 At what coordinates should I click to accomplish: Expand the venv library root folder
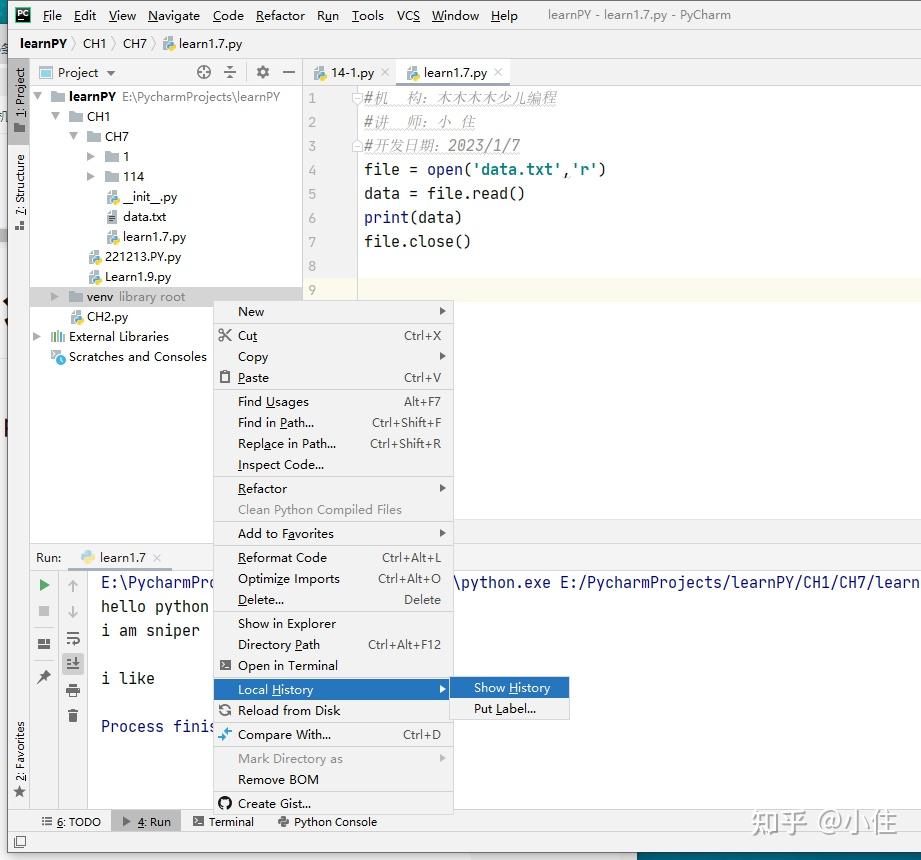[x=55, y=296]
